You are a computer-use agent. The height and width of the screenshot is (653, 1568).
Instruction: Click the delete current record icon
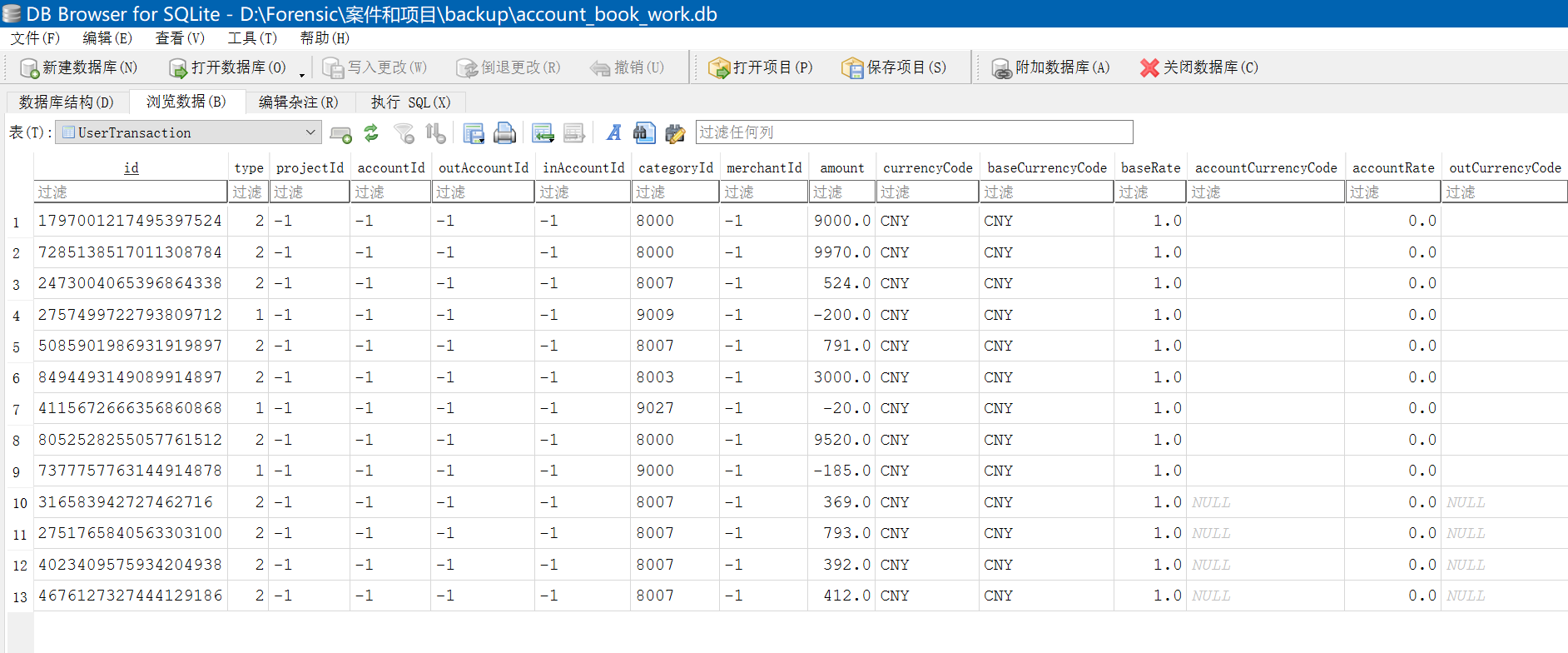point(573,133)
